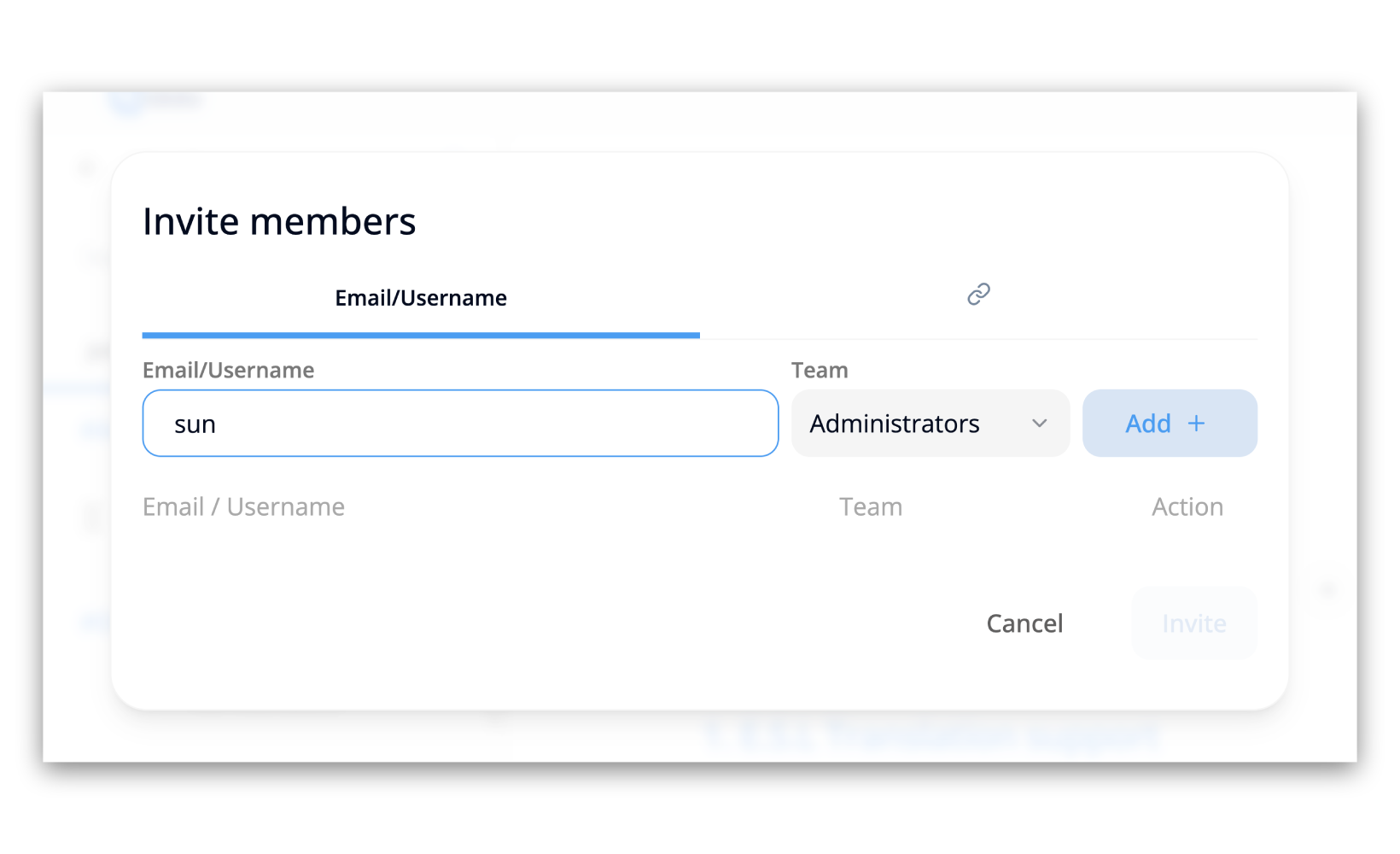1400x854 pixels.
Task: Open the invite link tab icon
Action: [x=978, y=295]
